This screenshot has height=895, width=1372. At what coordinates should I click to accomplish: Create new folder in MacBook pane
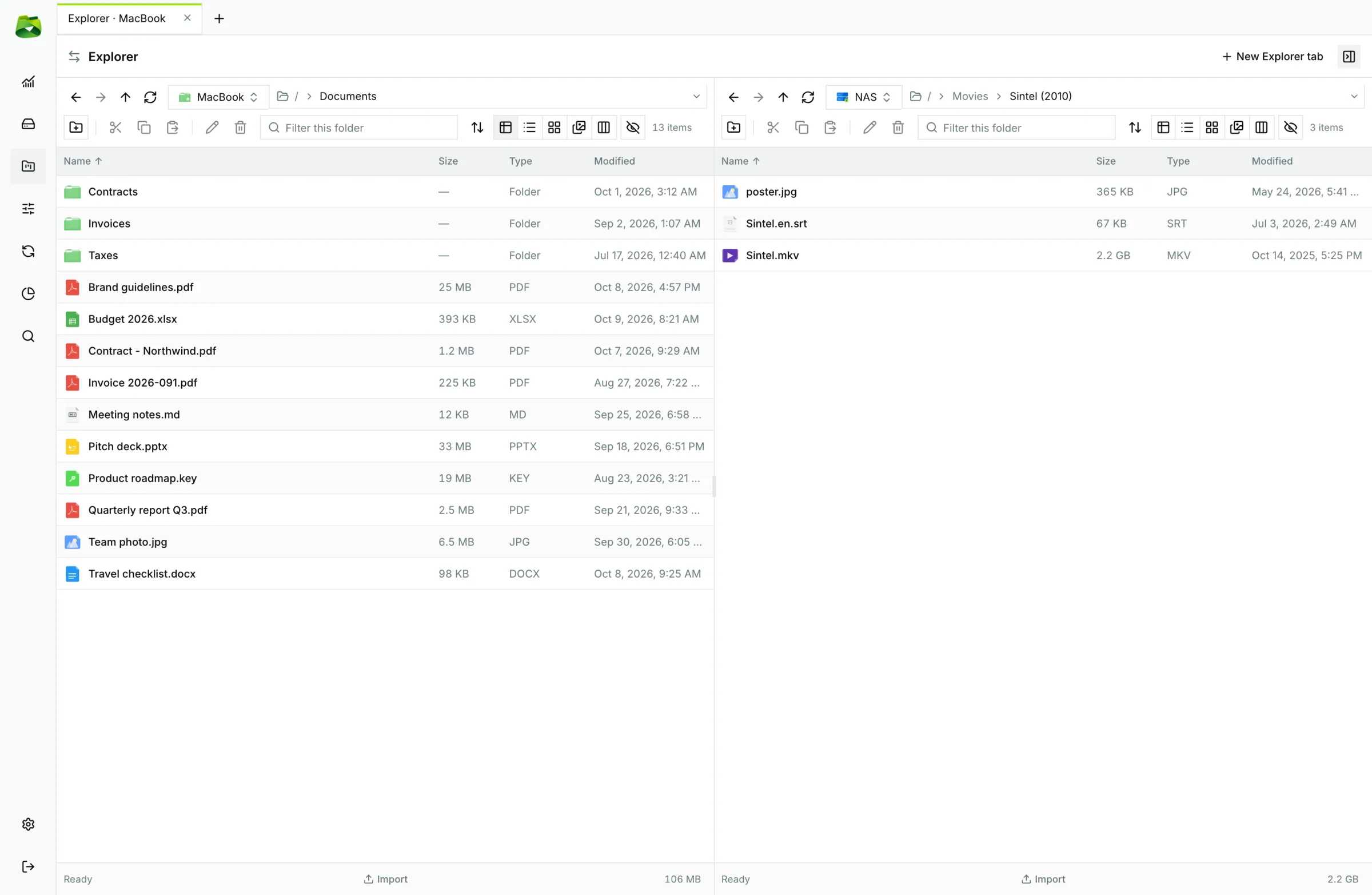pos(76,128)
